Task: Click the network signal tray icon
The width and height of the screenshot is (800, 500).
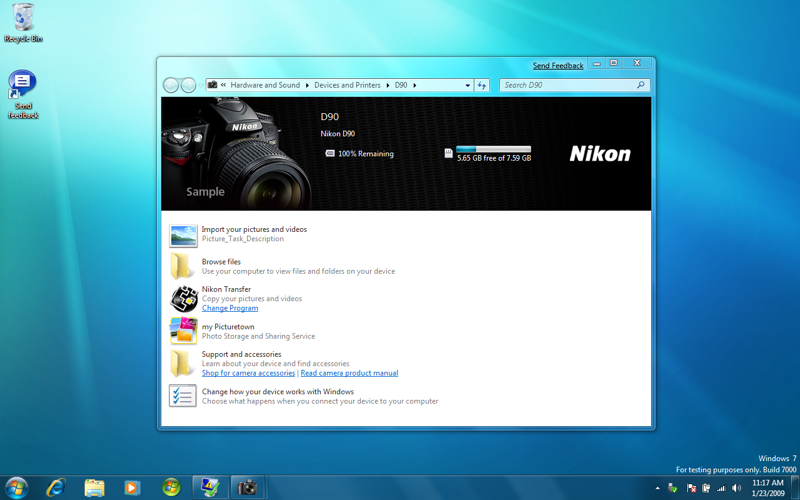Action: 721,488
